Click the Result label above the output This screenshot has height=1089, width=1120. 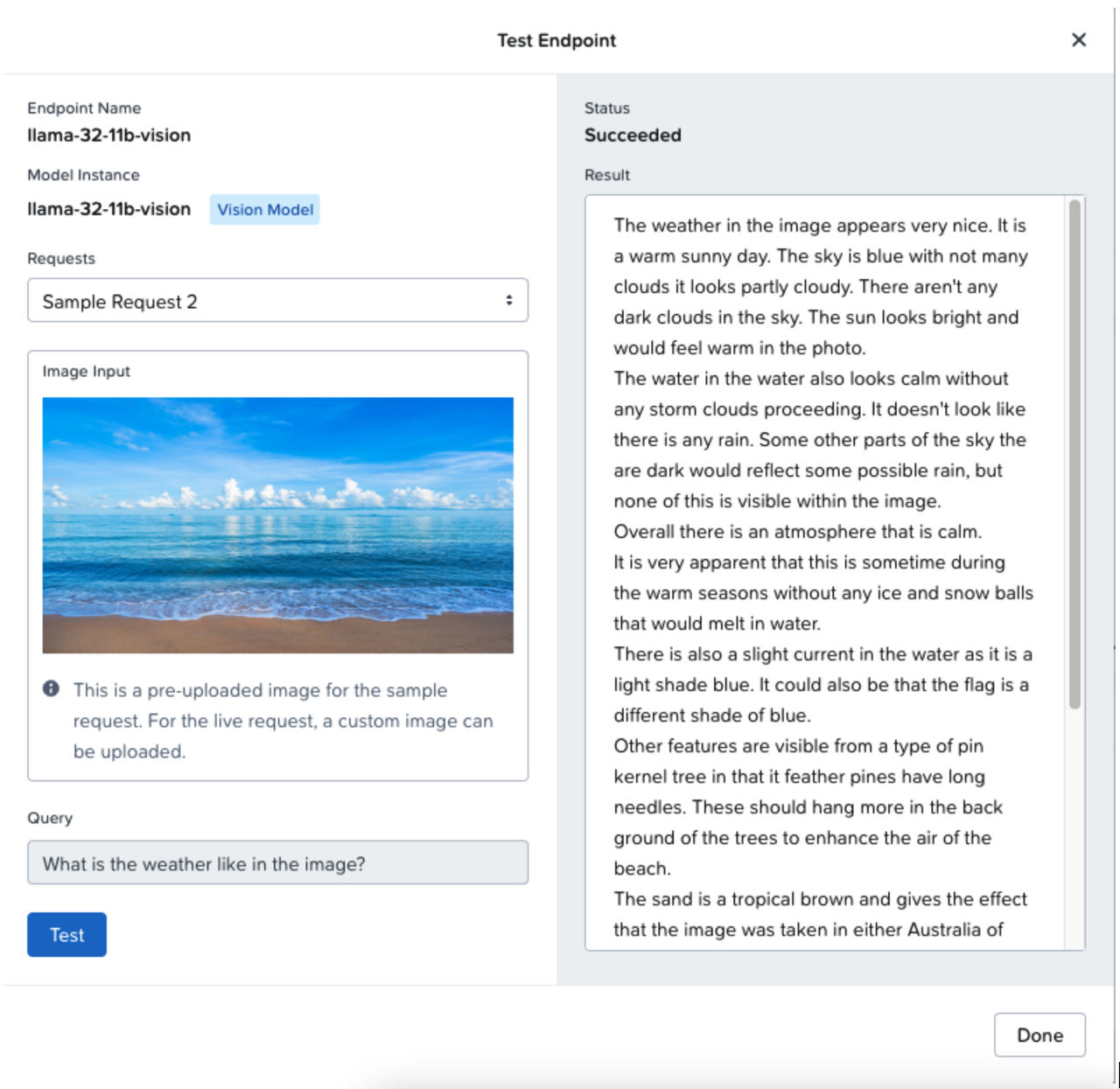point(606,175)
